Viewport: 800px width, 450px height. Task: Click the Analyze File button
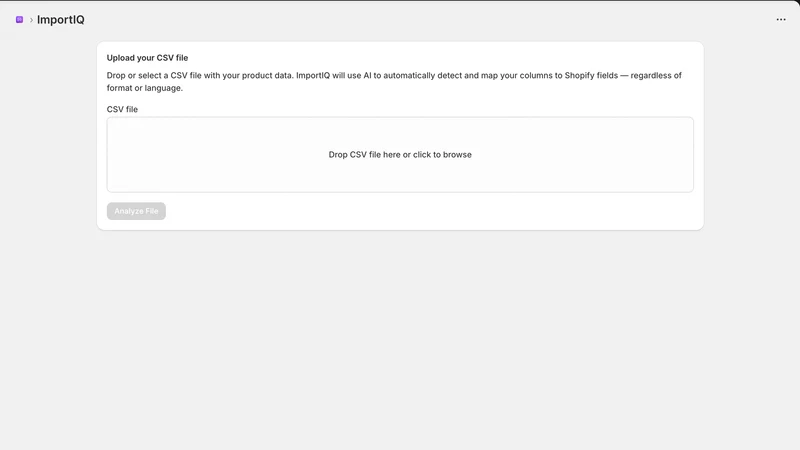(x=136, y=211)
